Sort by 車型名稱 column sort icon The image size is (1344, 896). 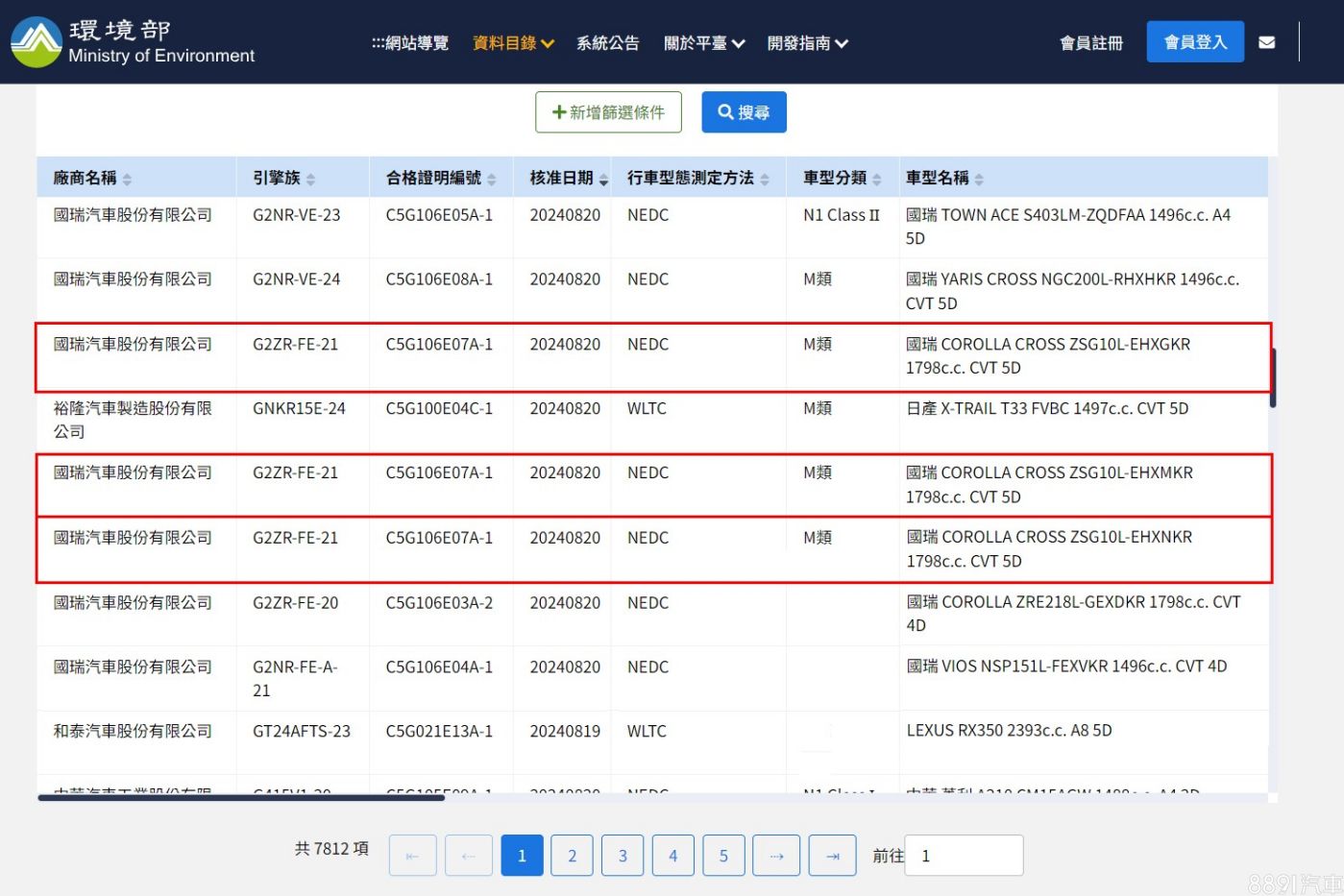(979, 180)
